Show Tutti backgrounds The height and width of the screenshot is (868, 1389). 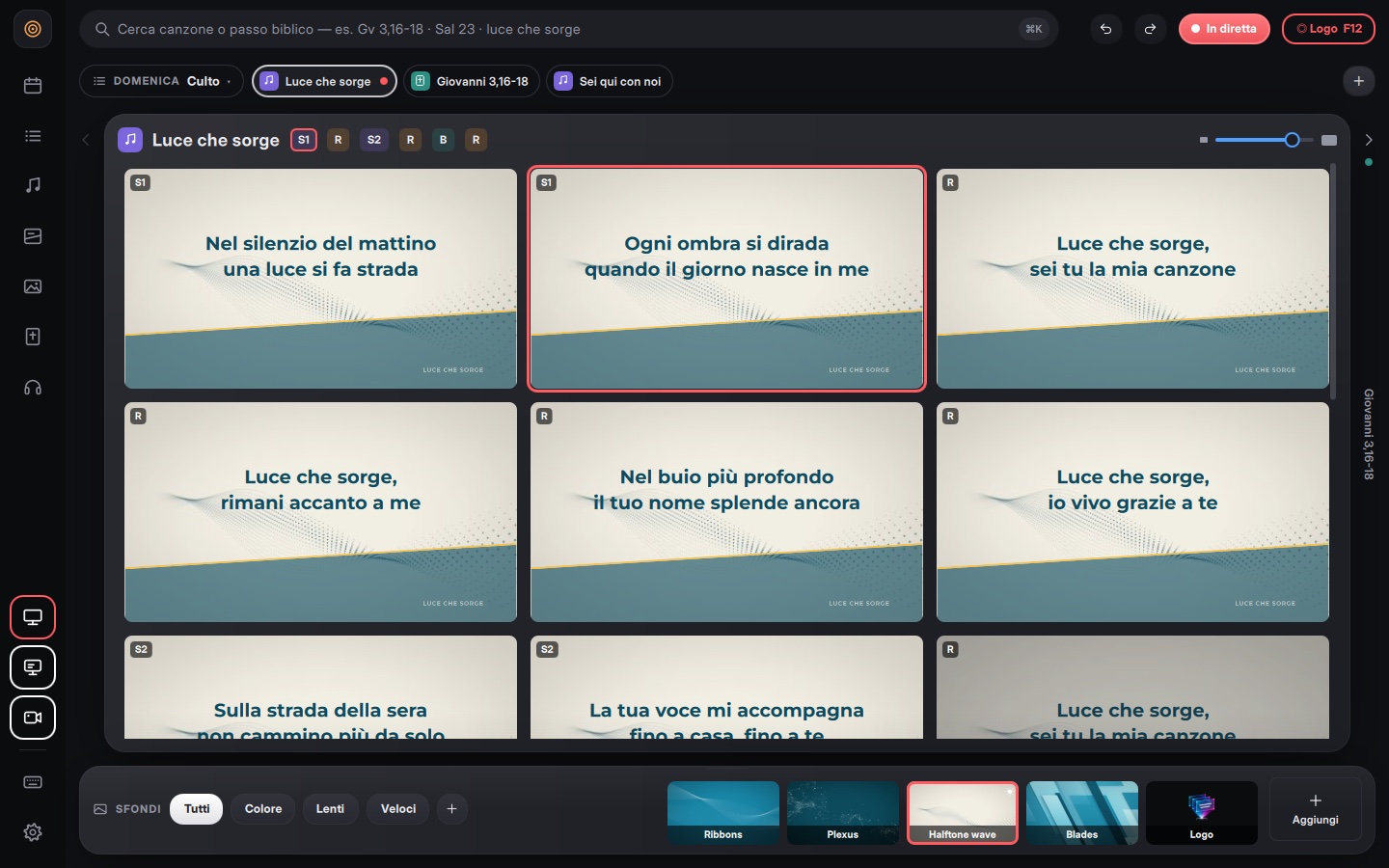(x=197, y=809)
